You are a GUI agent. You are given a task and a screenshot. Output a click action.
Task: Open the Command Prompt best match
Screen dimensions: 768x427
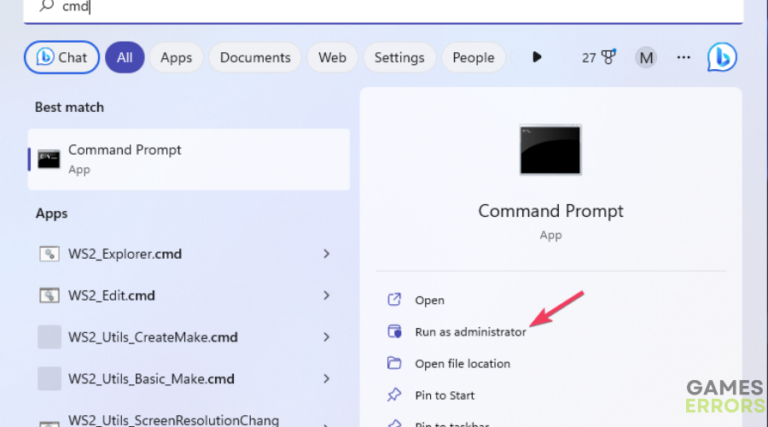pos(188,159)
